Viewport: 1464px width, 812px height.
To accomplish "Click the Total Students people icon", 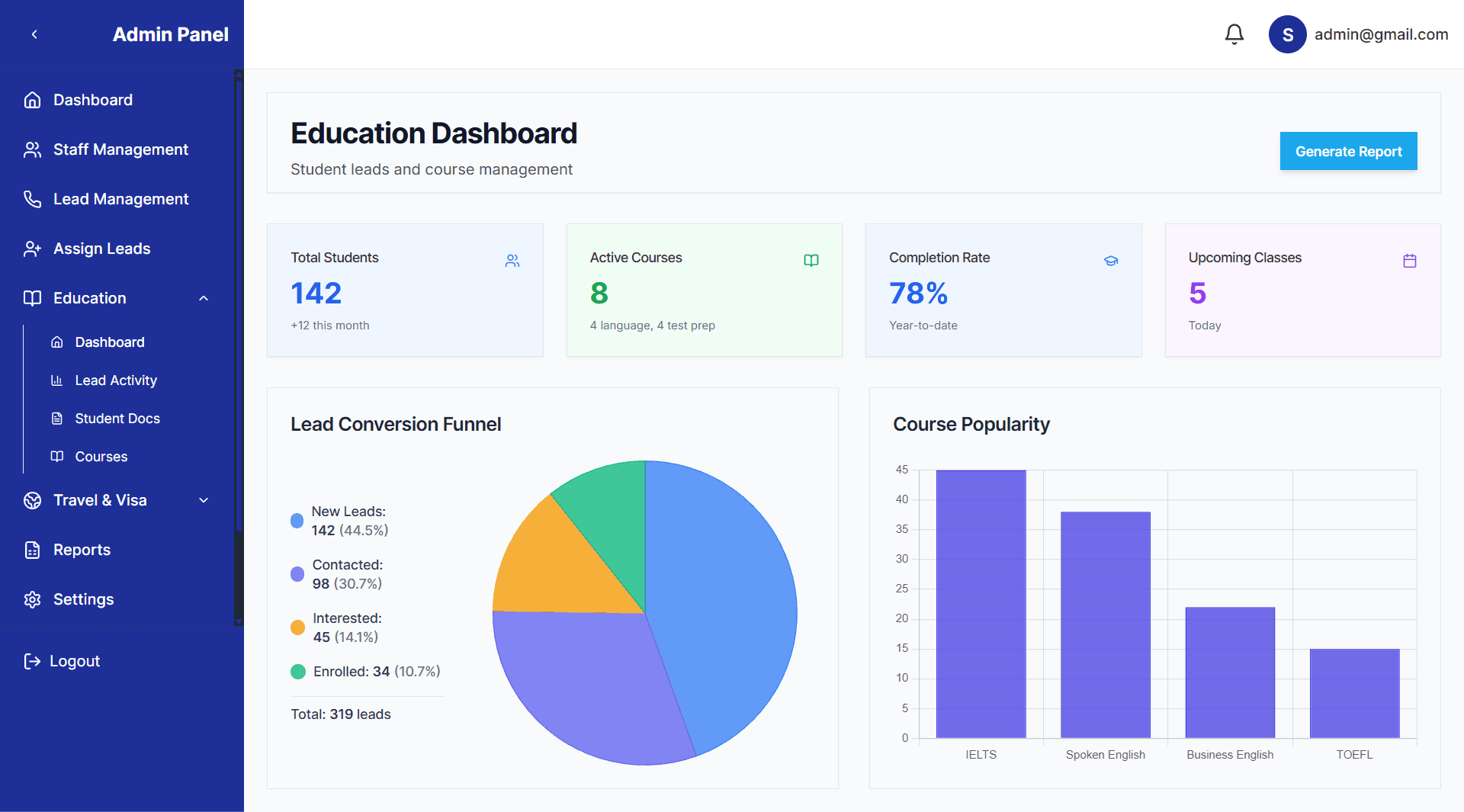I will (512, 261).
